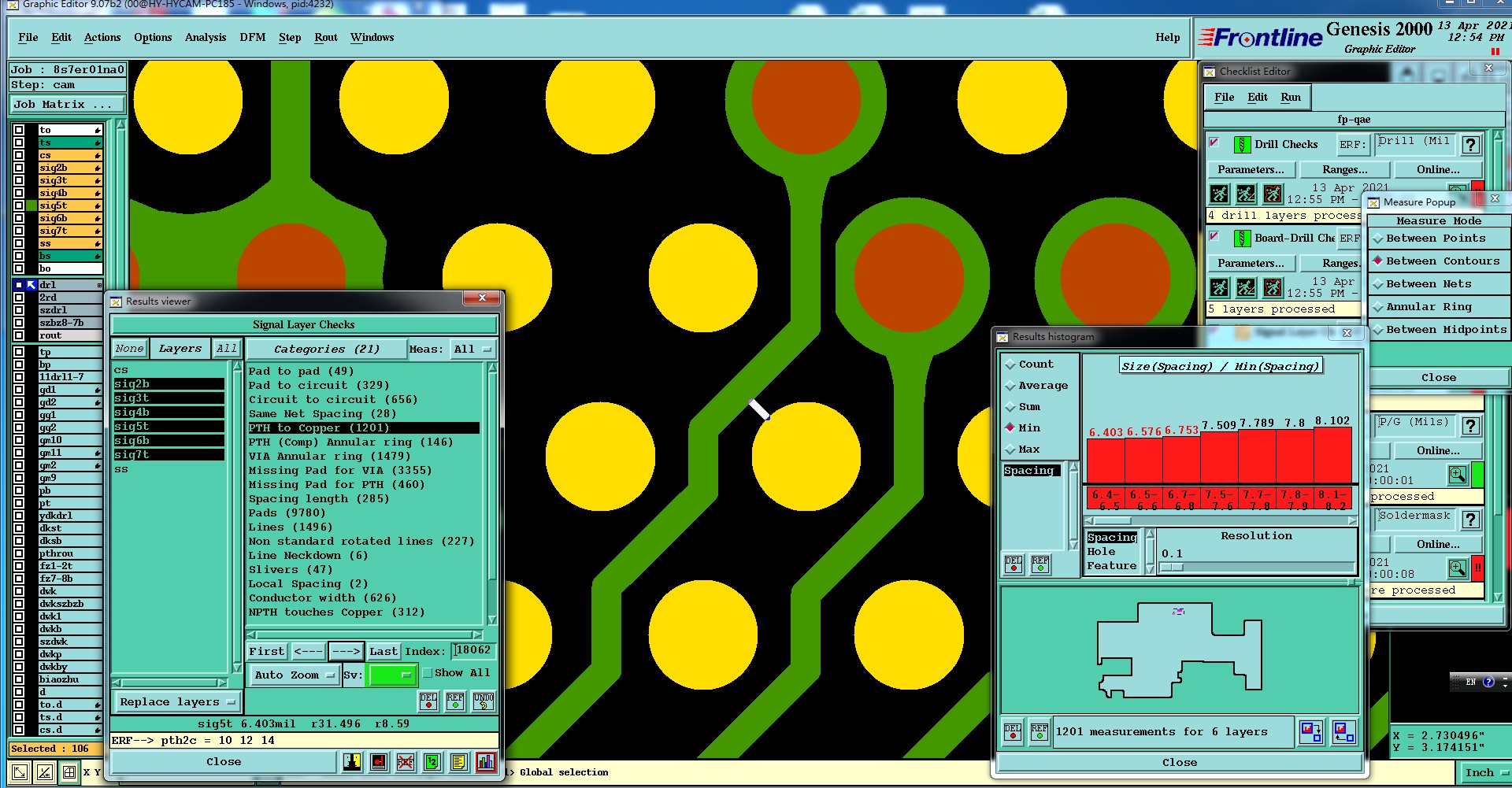Click magnifier results icon for P/G check
The height and width of the screenshot is (788, 1512).
(1458, 475)
